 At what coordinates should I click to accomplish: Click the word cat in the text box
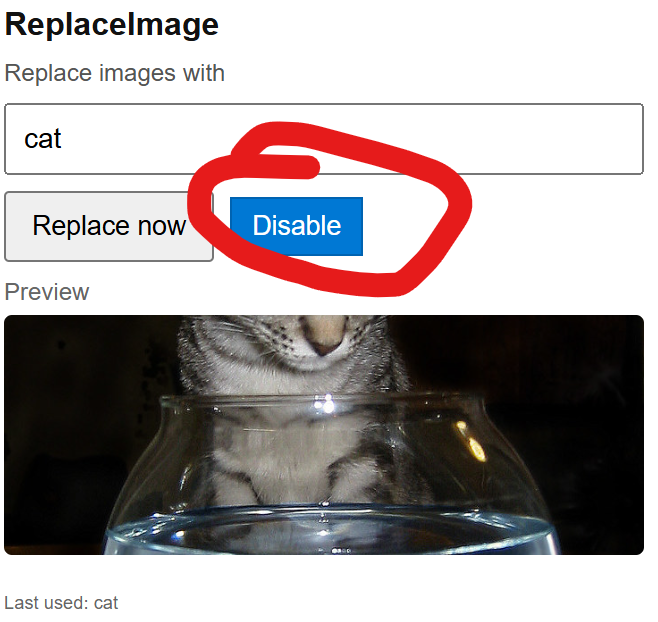point(43,139)
